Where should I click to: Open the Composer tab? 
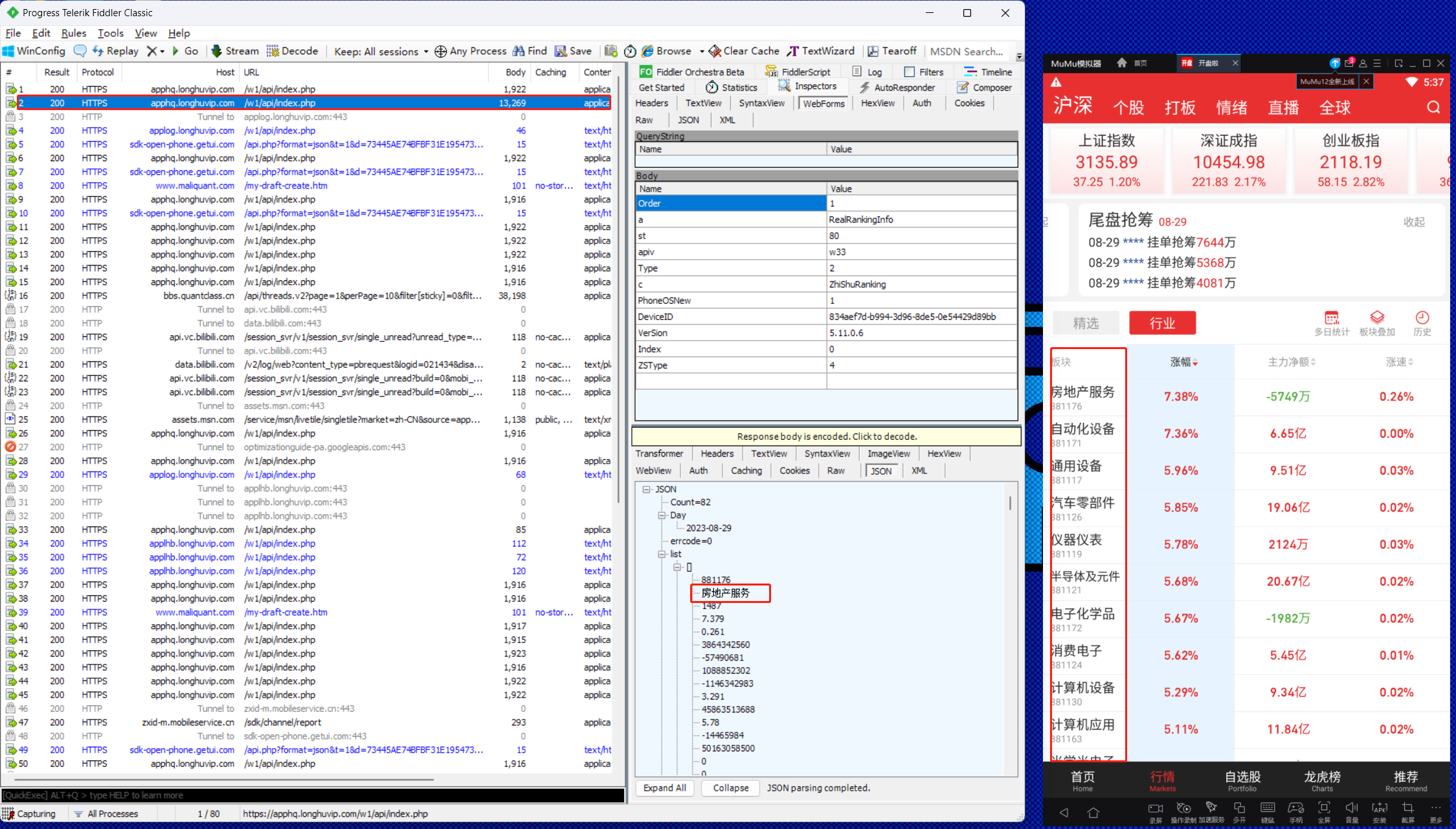(x=984, y=87)
